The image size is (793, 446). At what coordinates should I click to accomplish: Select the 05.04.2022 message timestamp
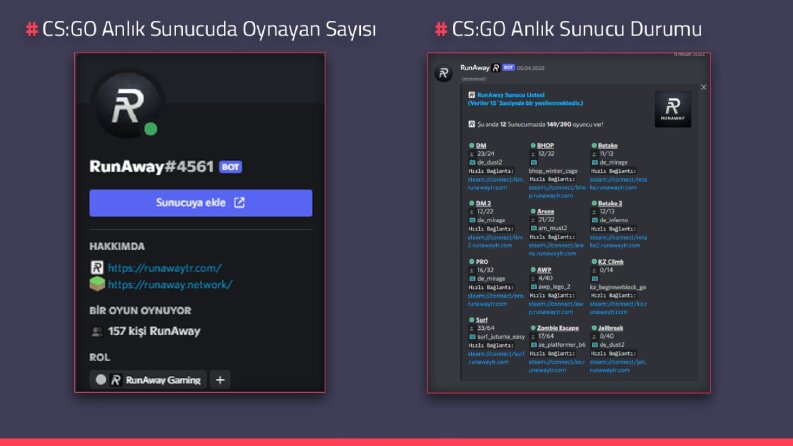pos(531,68)
